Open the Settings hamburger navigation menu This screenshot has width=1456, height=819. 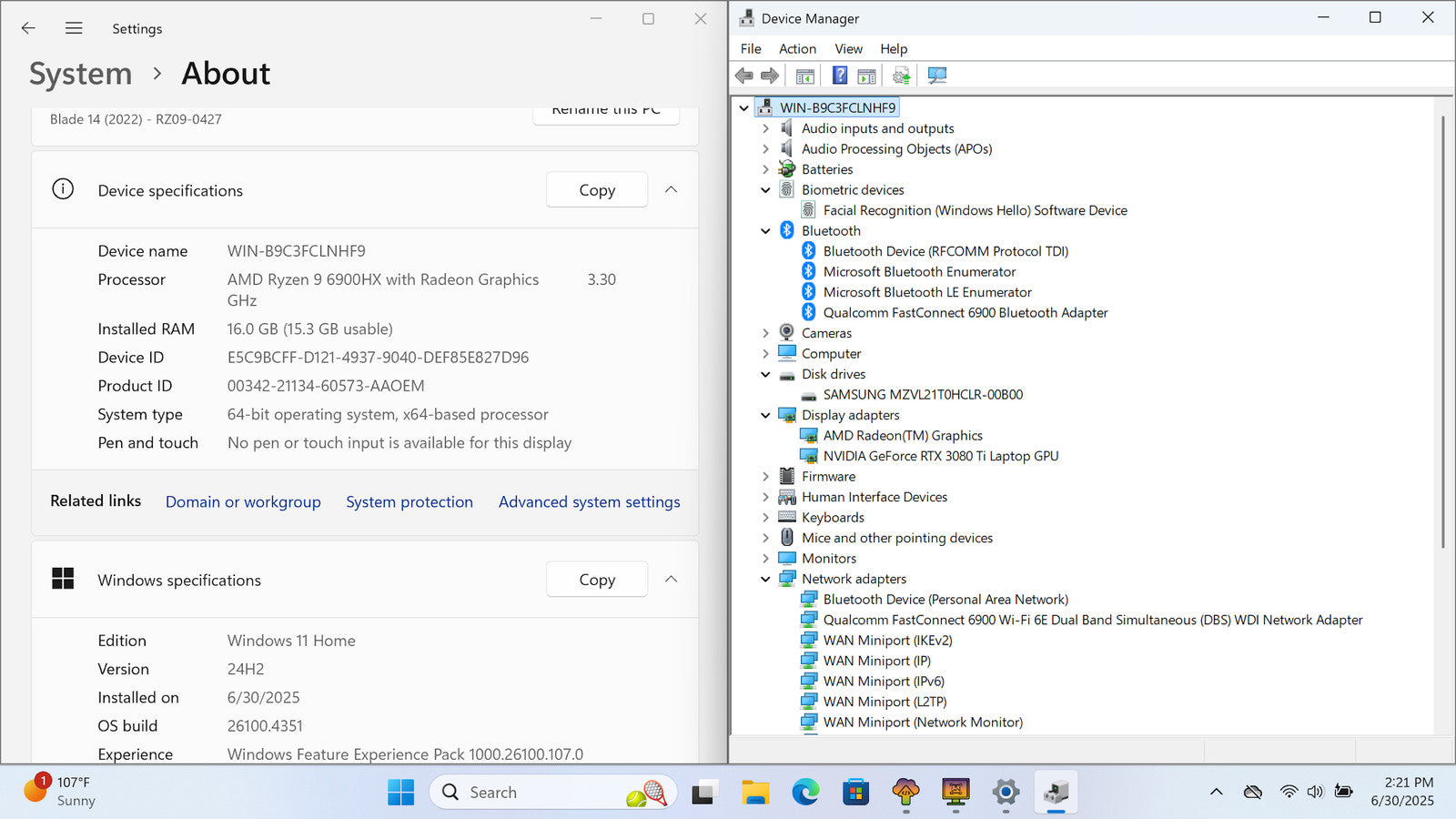[74, 28]
